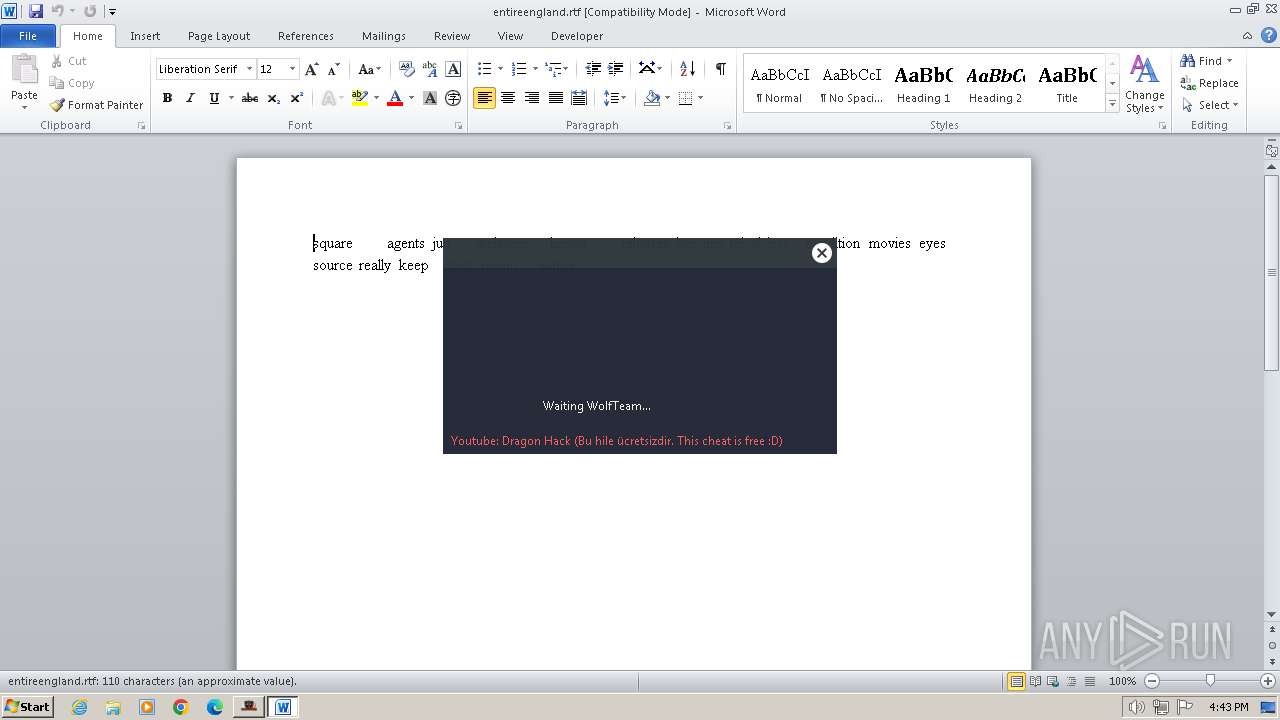The width and height of the screenshot is (1280, 720).
Task: Close the Dragon Hack popup window
Action: coord(822,253)
